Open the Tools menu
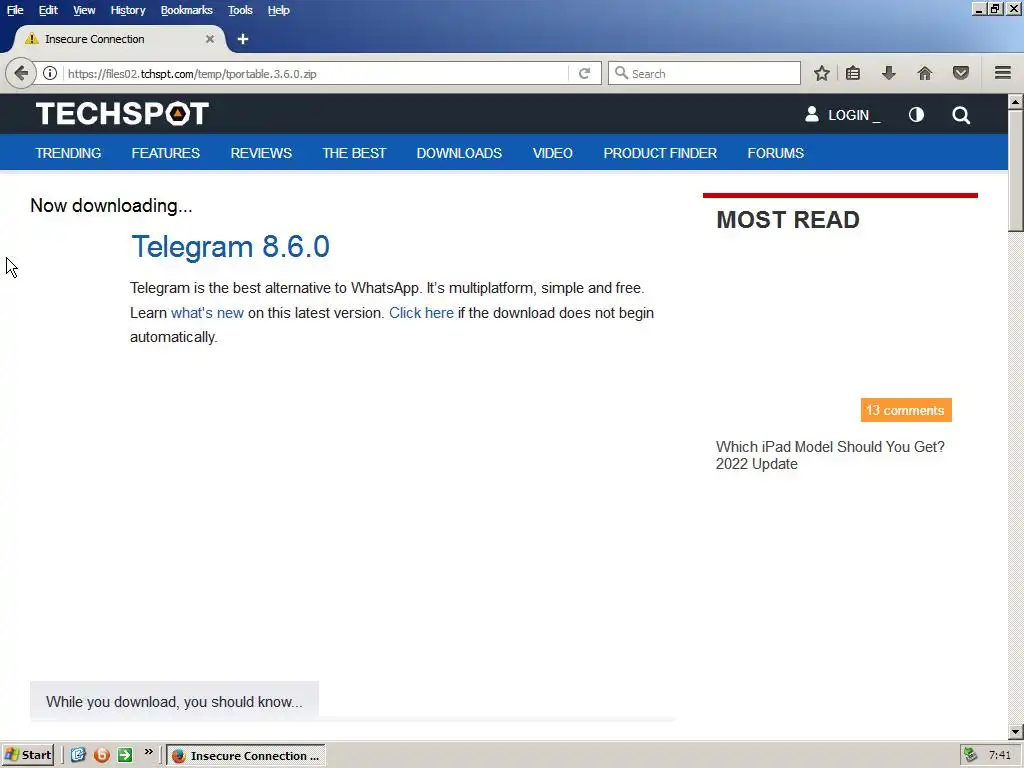Viewport: 1024px width, 768px height. [240, 10]
